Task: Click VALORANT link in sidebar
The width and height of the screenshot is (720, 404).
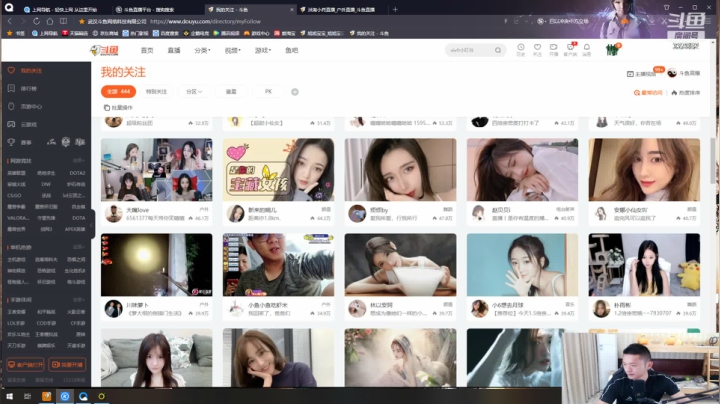Action: pos(18,218)
